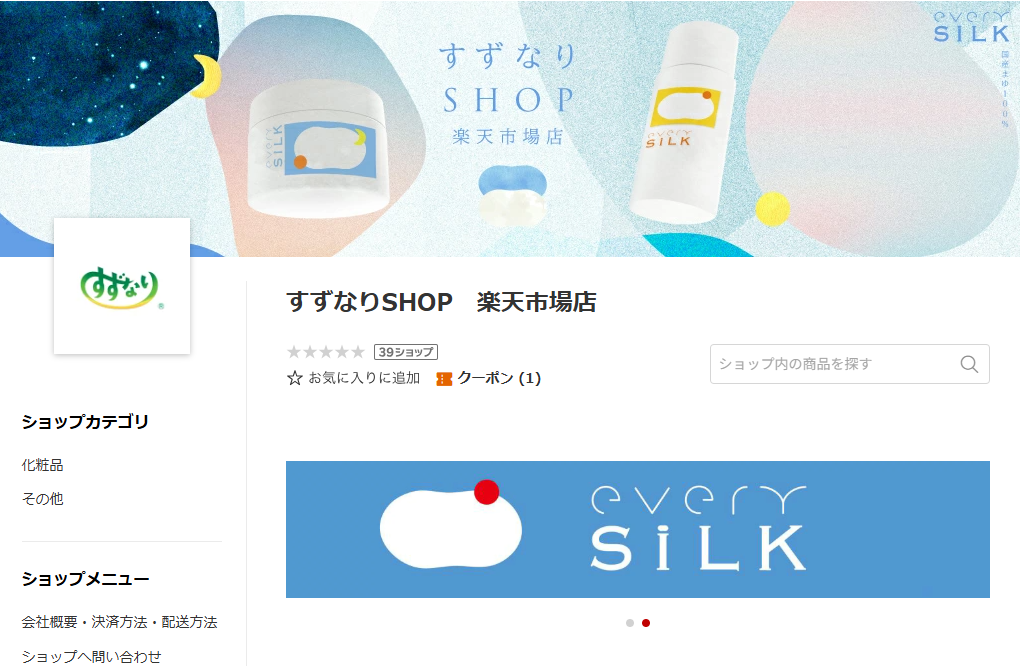Click the every SILK slider banner

tap(638, 529)
